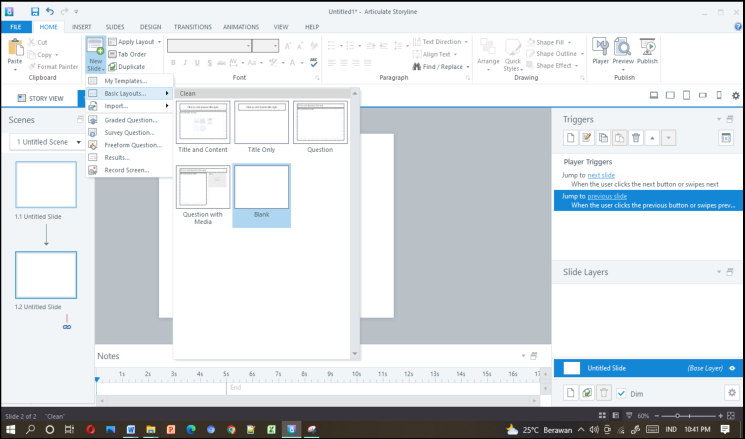Viewport: 745px width, 439px height.
Task: Toggle the Dim checkbox for slide layers
Action: click(x=622, y=393)
